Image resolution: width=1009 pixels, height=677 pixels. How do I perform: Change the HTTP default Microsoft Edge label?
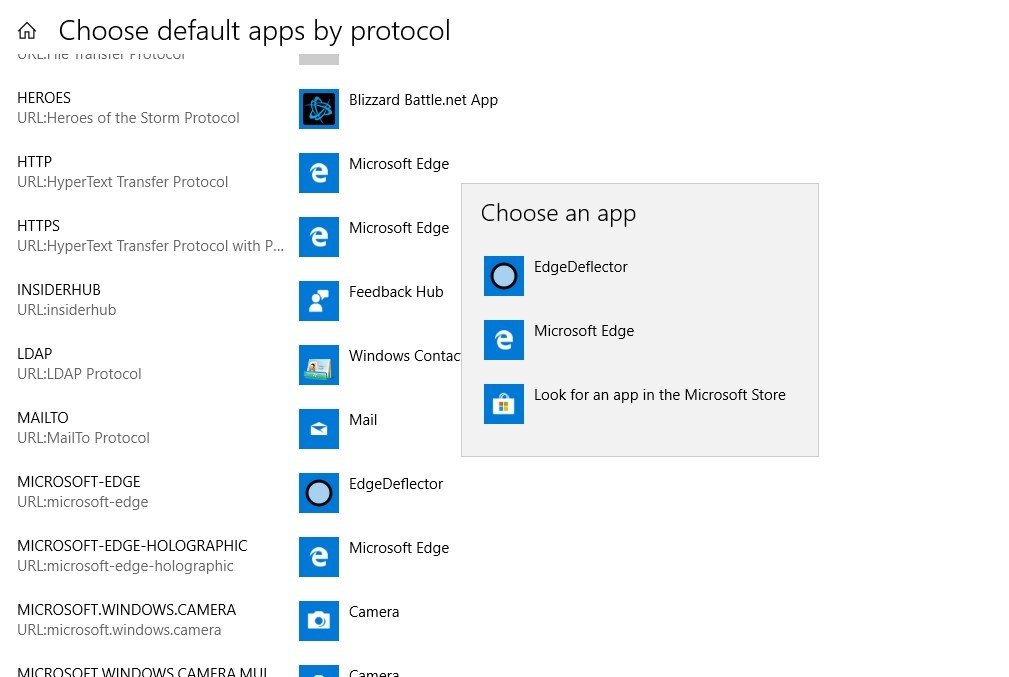click(399, 164)
